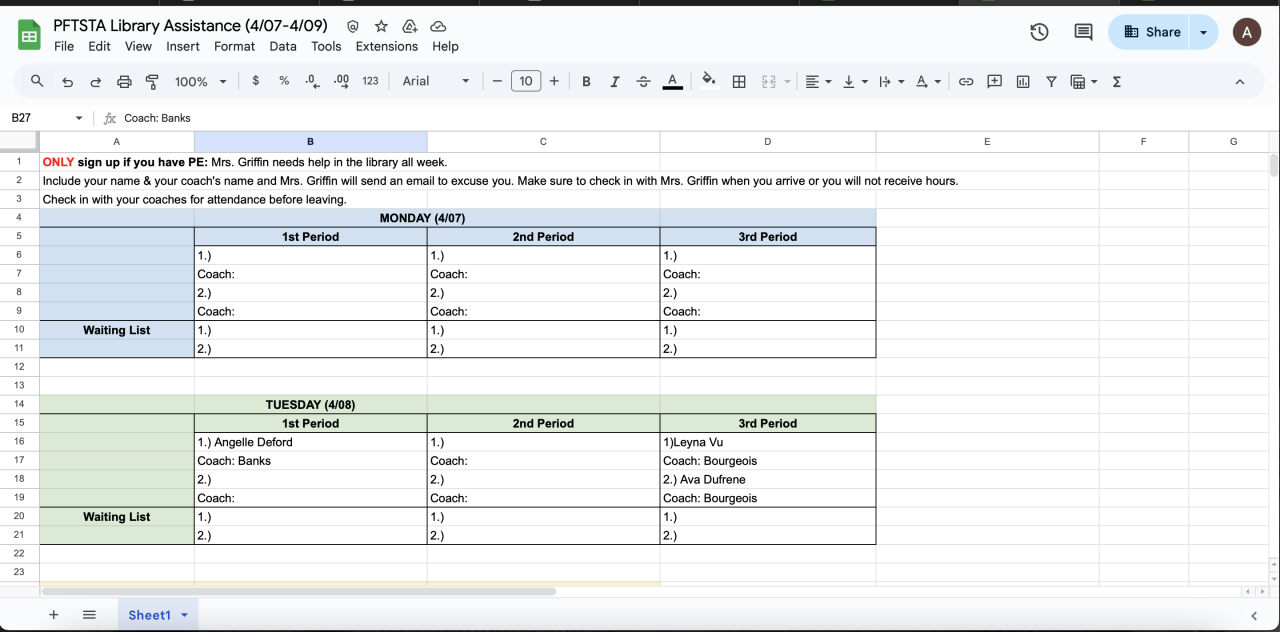This screenshot has width=1280, height=632.
Task: Click the search the menus magnifier icon
Action: point(37,81)
